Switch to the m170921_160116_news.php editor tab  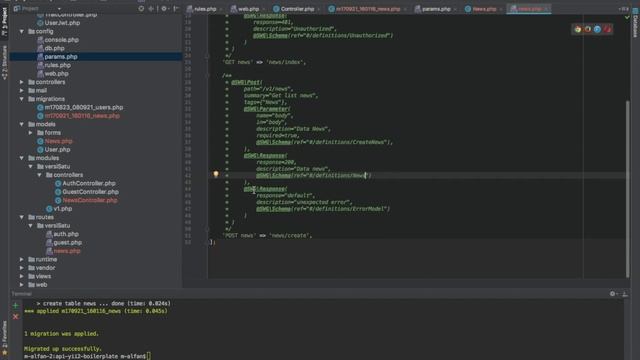(x=367, y=9)
